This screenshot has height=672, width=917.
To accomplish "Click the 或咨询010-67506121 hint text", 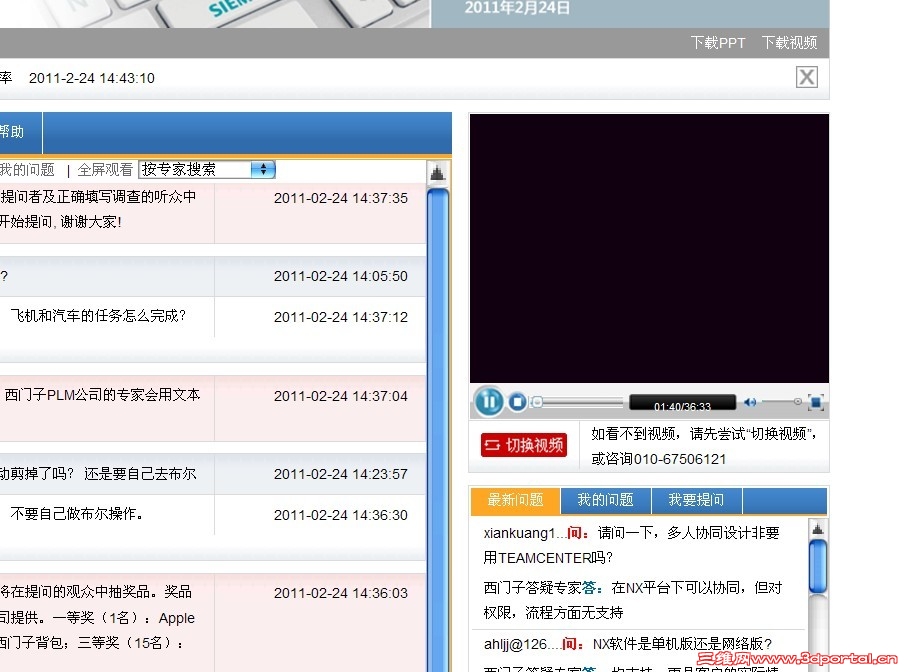I will click(x=659, y=459).
